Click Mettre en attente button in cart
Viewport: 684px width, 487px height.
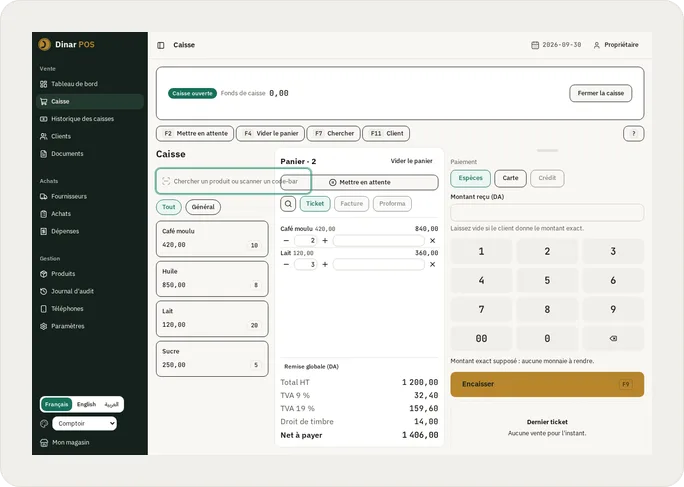pos(359,182)
